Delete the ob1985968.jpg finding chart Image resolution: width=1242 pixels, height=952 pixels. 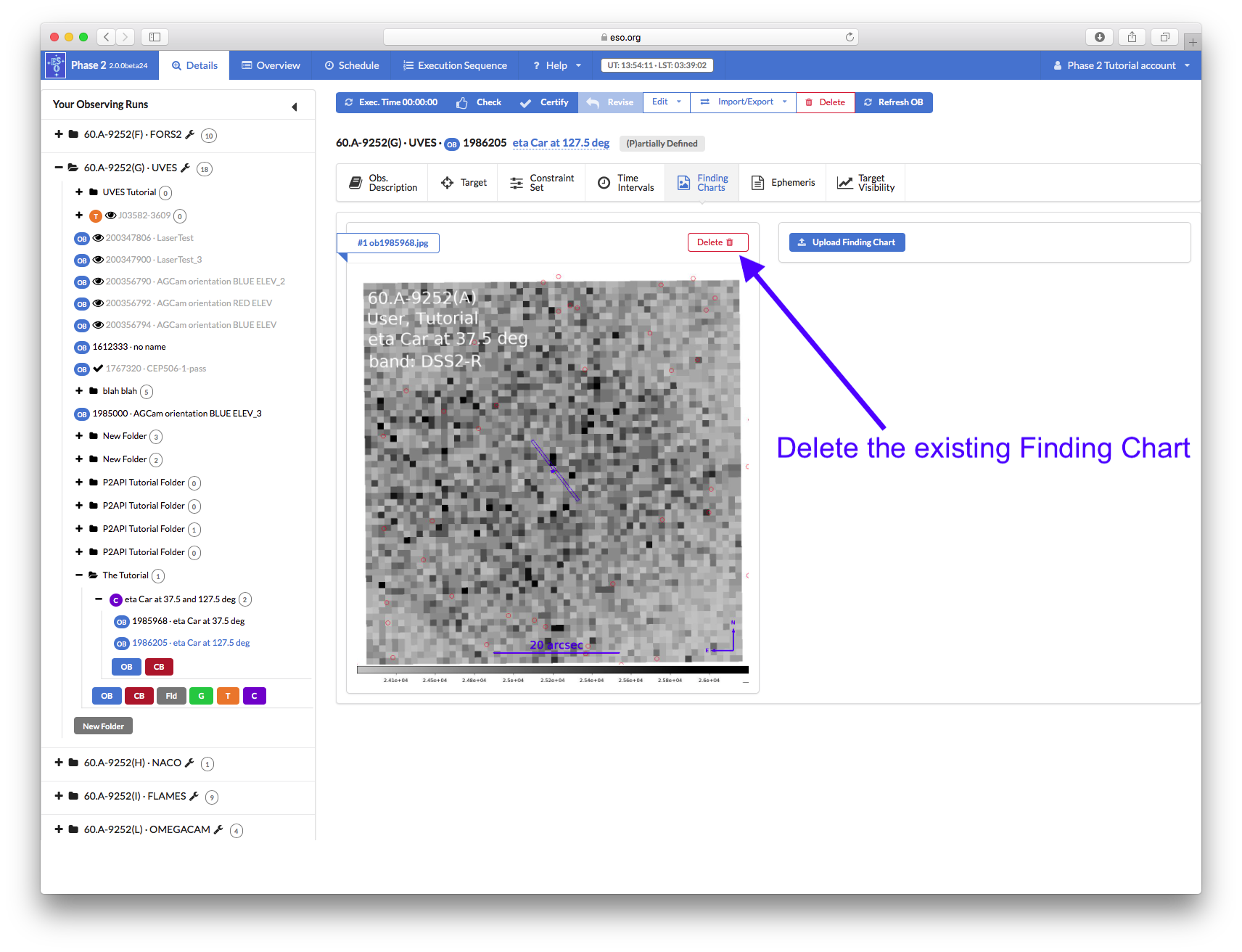[x=717, y=242]
